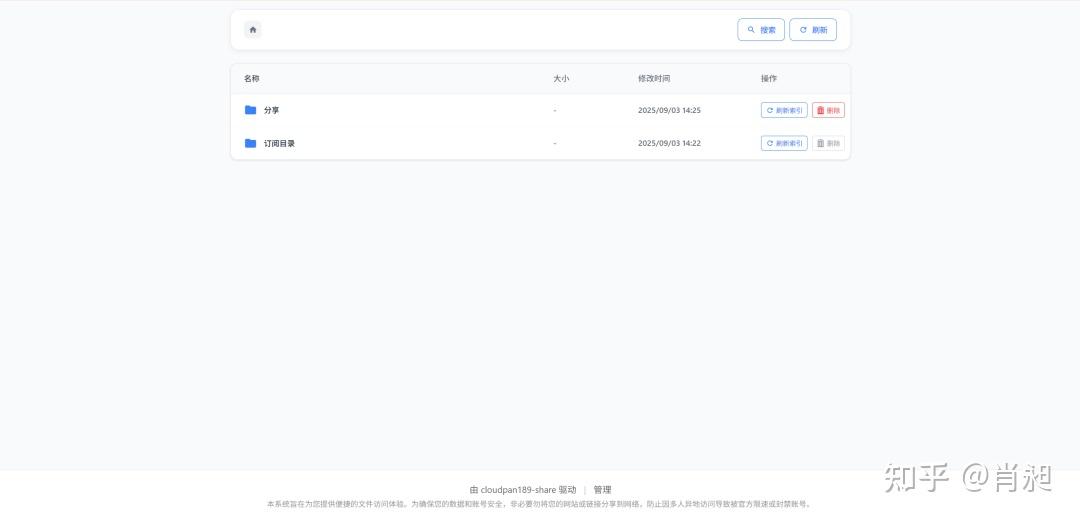The width and height of the screenshot is (1080, 522).
Task: Click the 操作 column header
Action: (x=768, y=78)
